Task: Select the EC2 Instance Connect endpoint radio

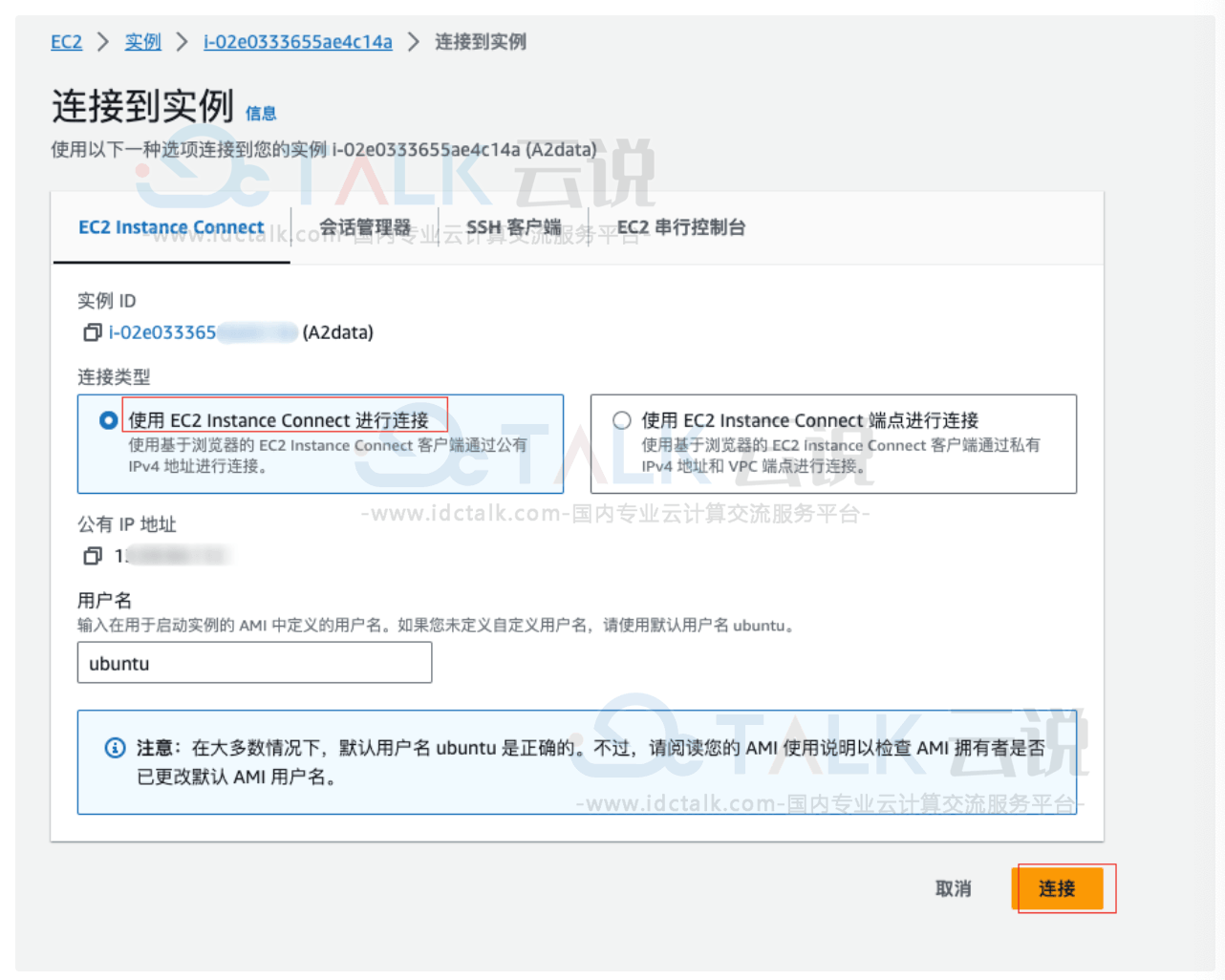Action: [622, 420]
